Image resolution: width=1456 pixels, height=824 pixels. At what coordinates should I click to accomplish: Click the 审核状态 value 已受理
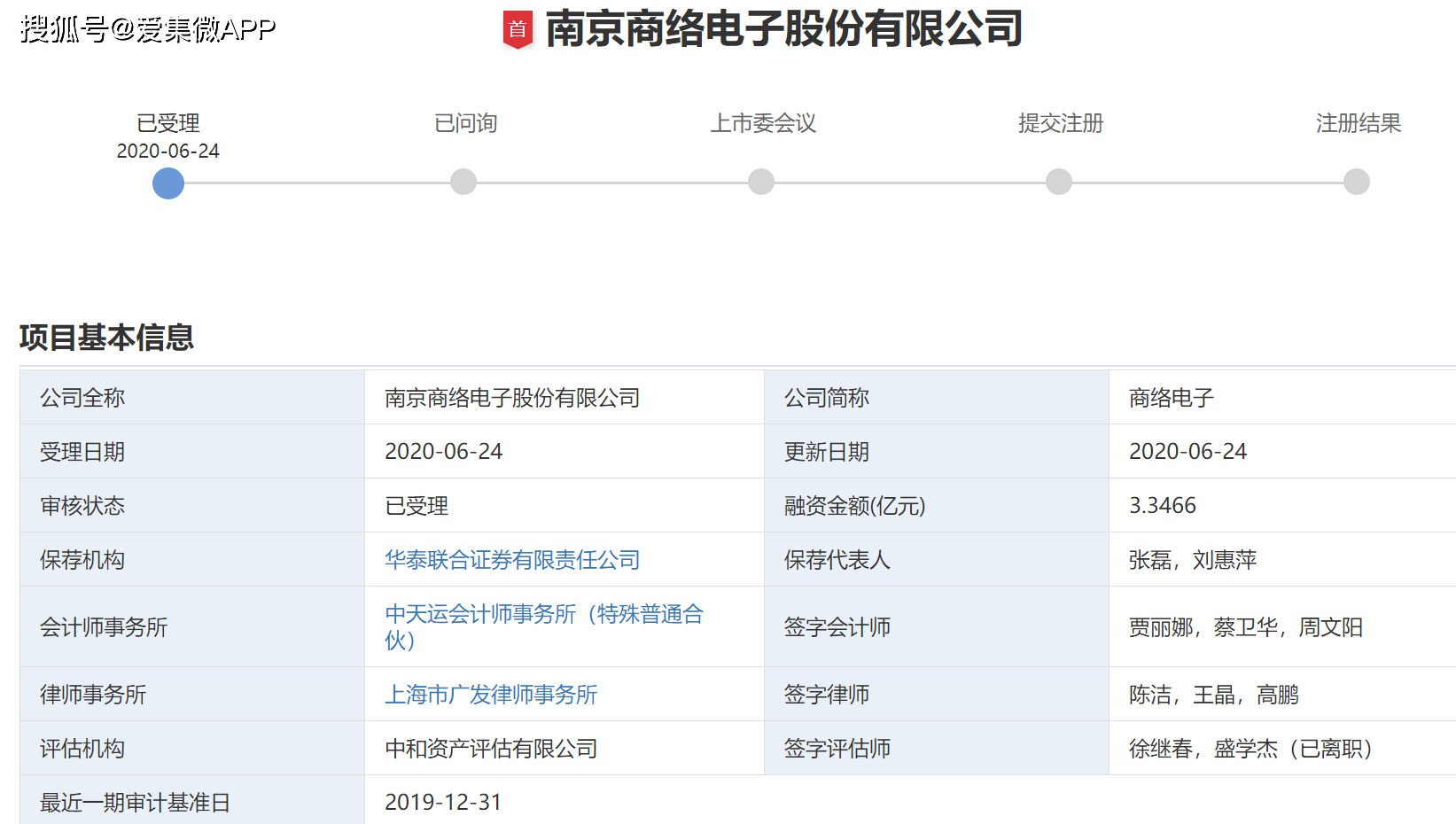417,505
